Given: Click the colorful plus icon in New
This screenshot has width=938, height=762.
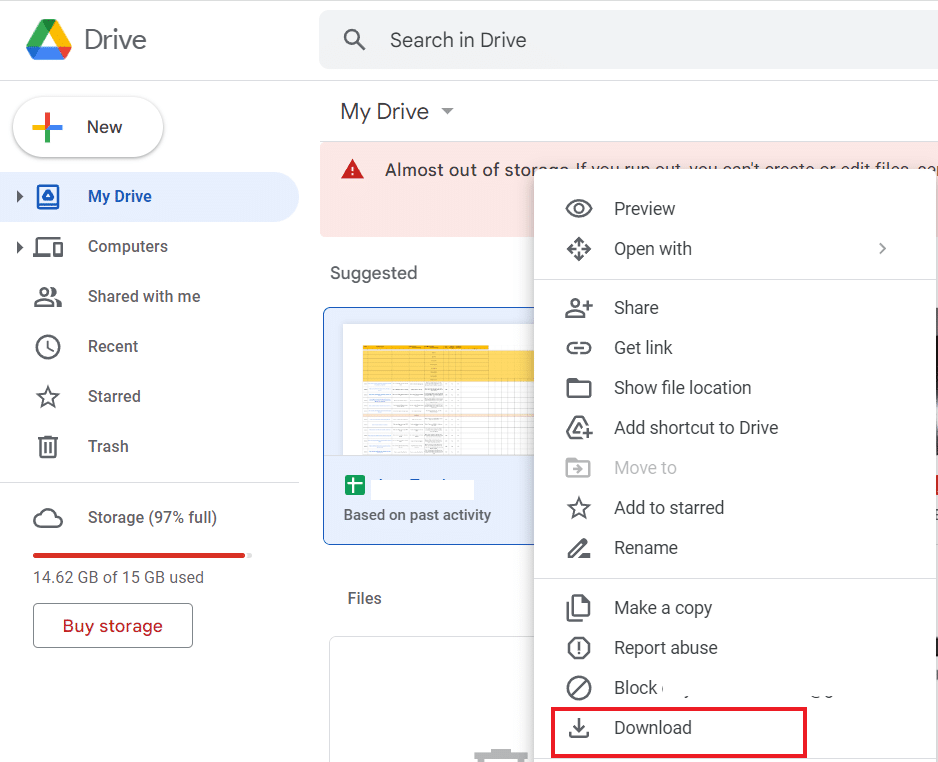Looking at the screenshot, I should coord(47,127).
